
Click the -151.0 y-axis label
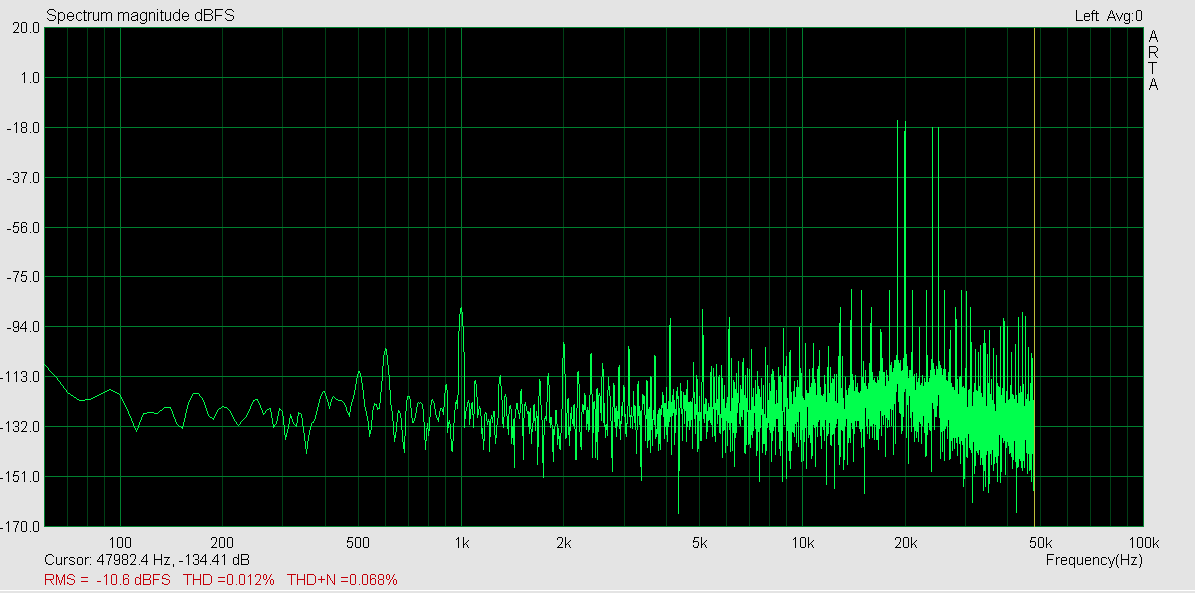point(21,476)
